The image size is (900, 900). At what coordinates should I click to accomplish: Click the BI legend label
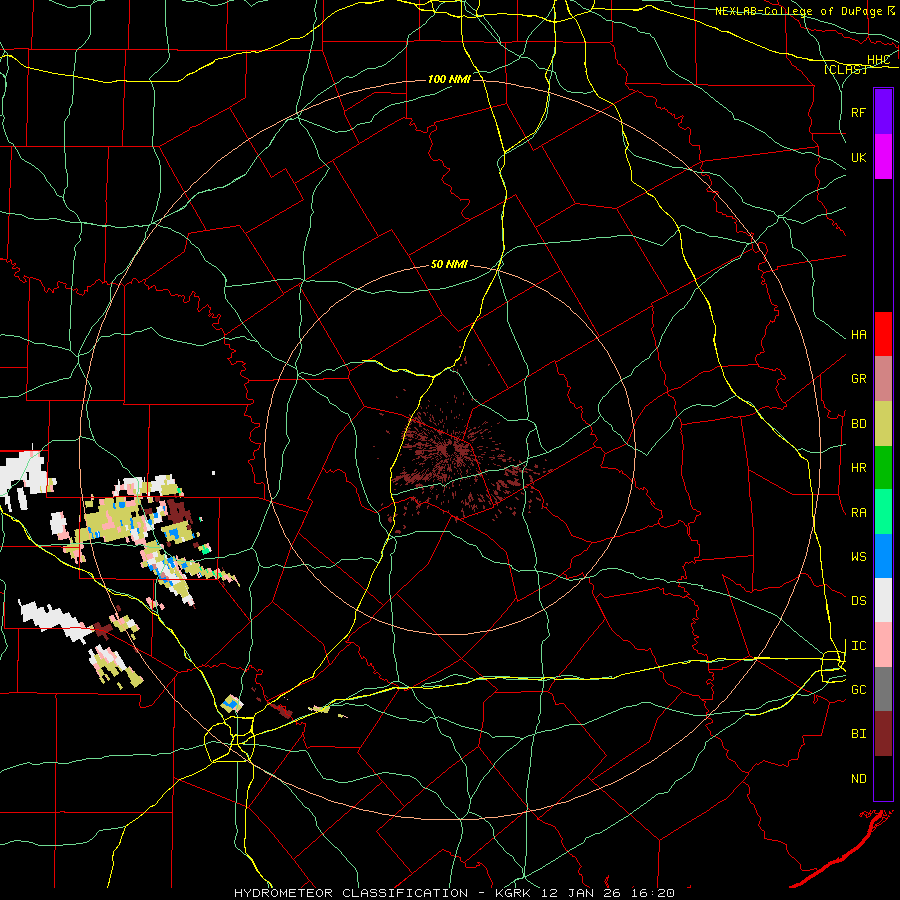(x=858, y=734)
